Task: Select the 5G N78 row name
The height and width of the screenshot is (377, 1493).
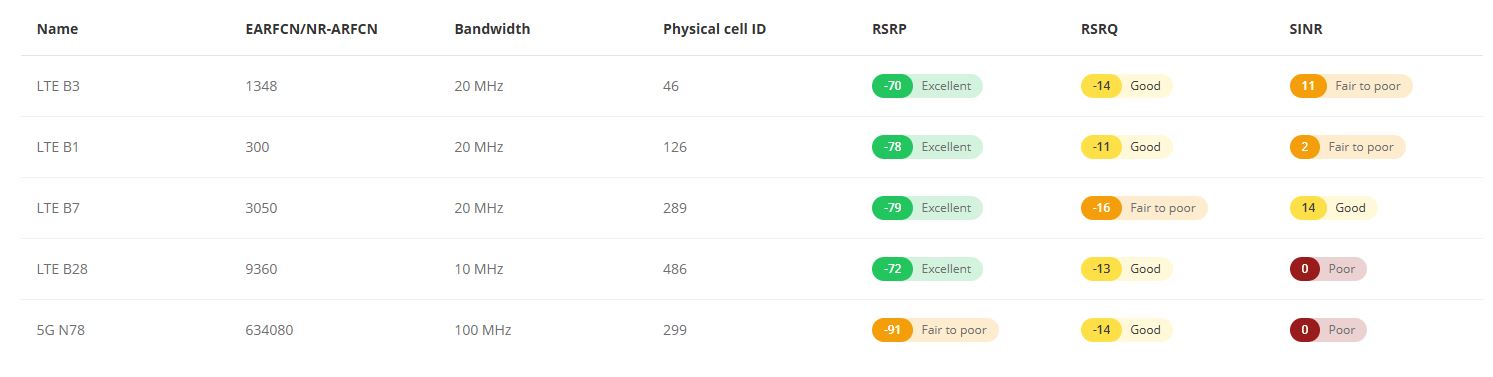Action: [x=61, y=330]
